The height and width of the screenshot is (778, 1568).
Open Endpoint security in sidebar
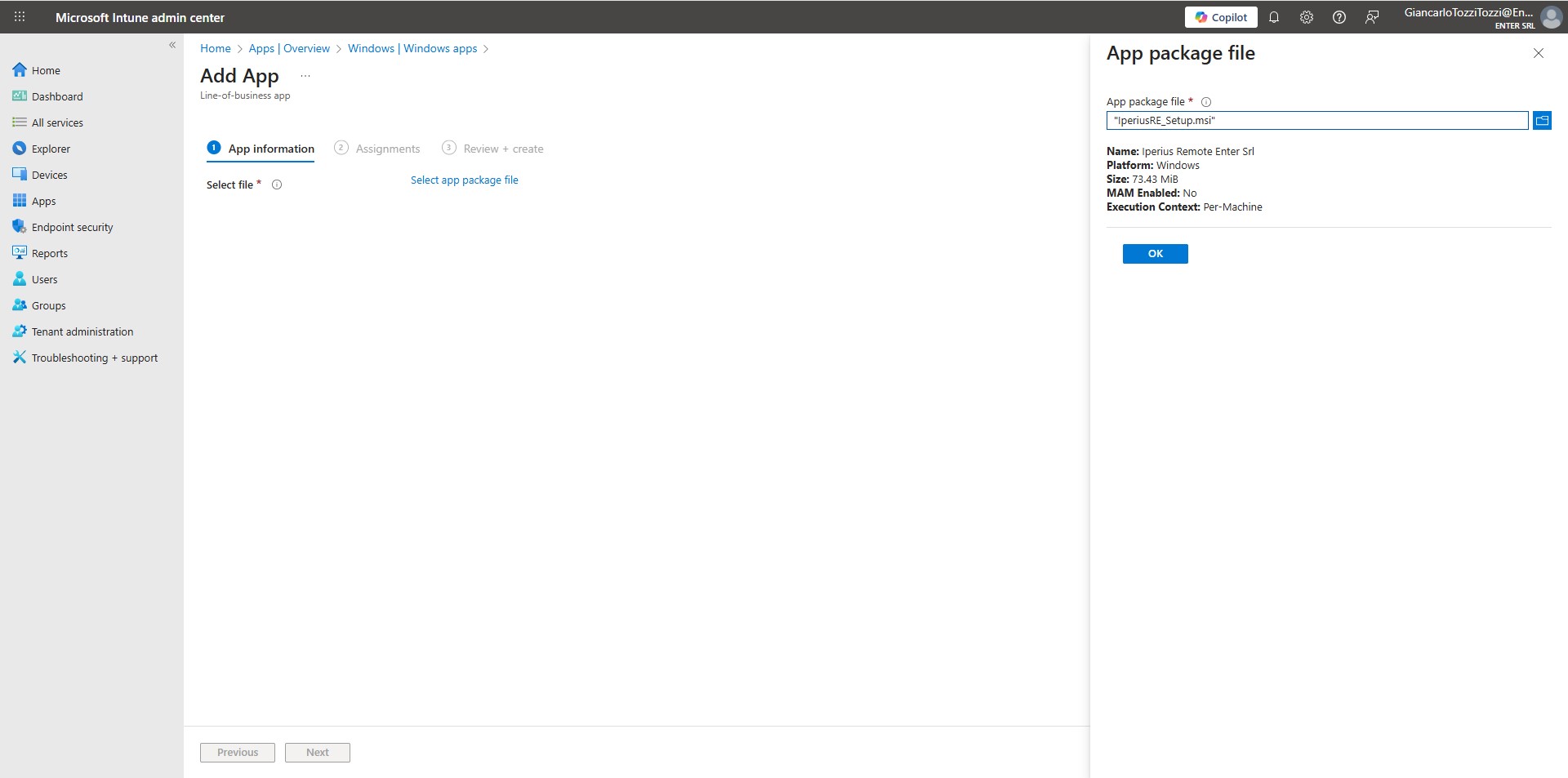[x=72, y=227]
